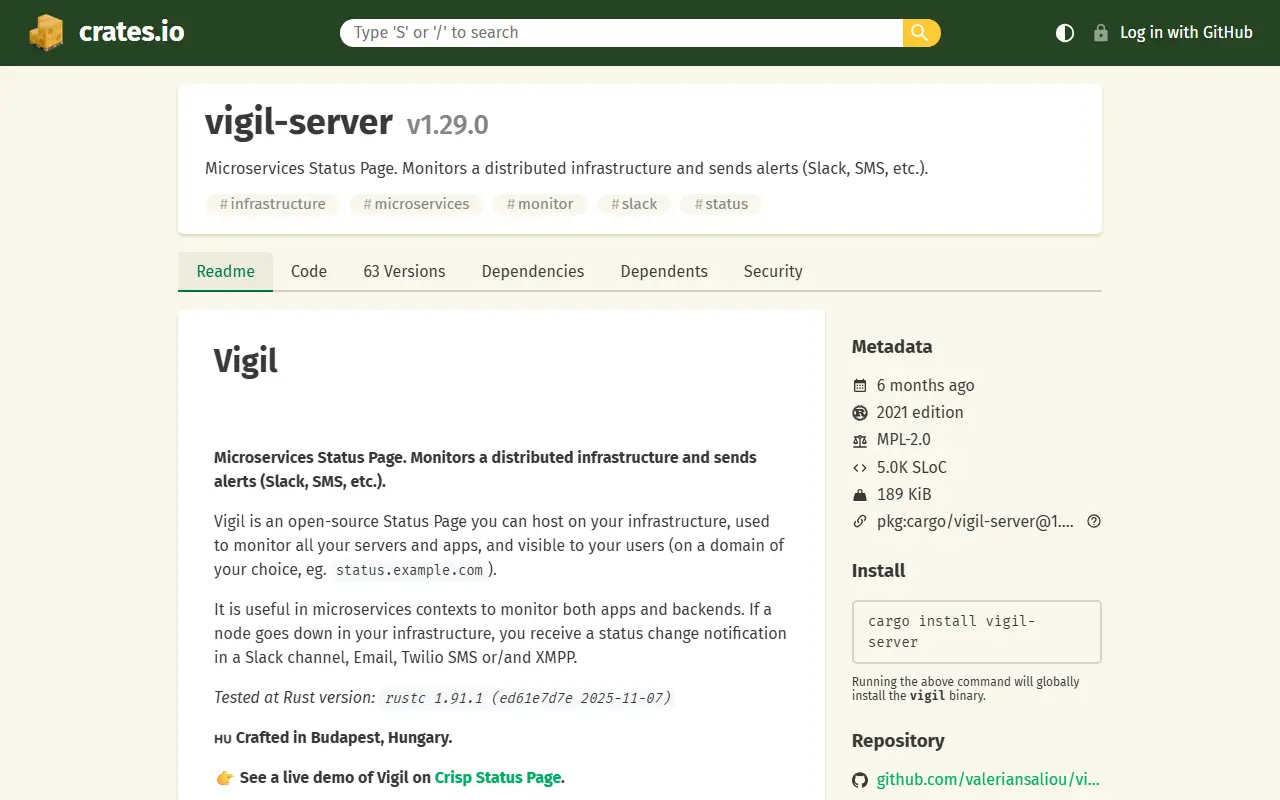Viewport: 1280px width, 800px height.
Task: Click the weight icon beside 189 KiB
Action: (860, 494)
